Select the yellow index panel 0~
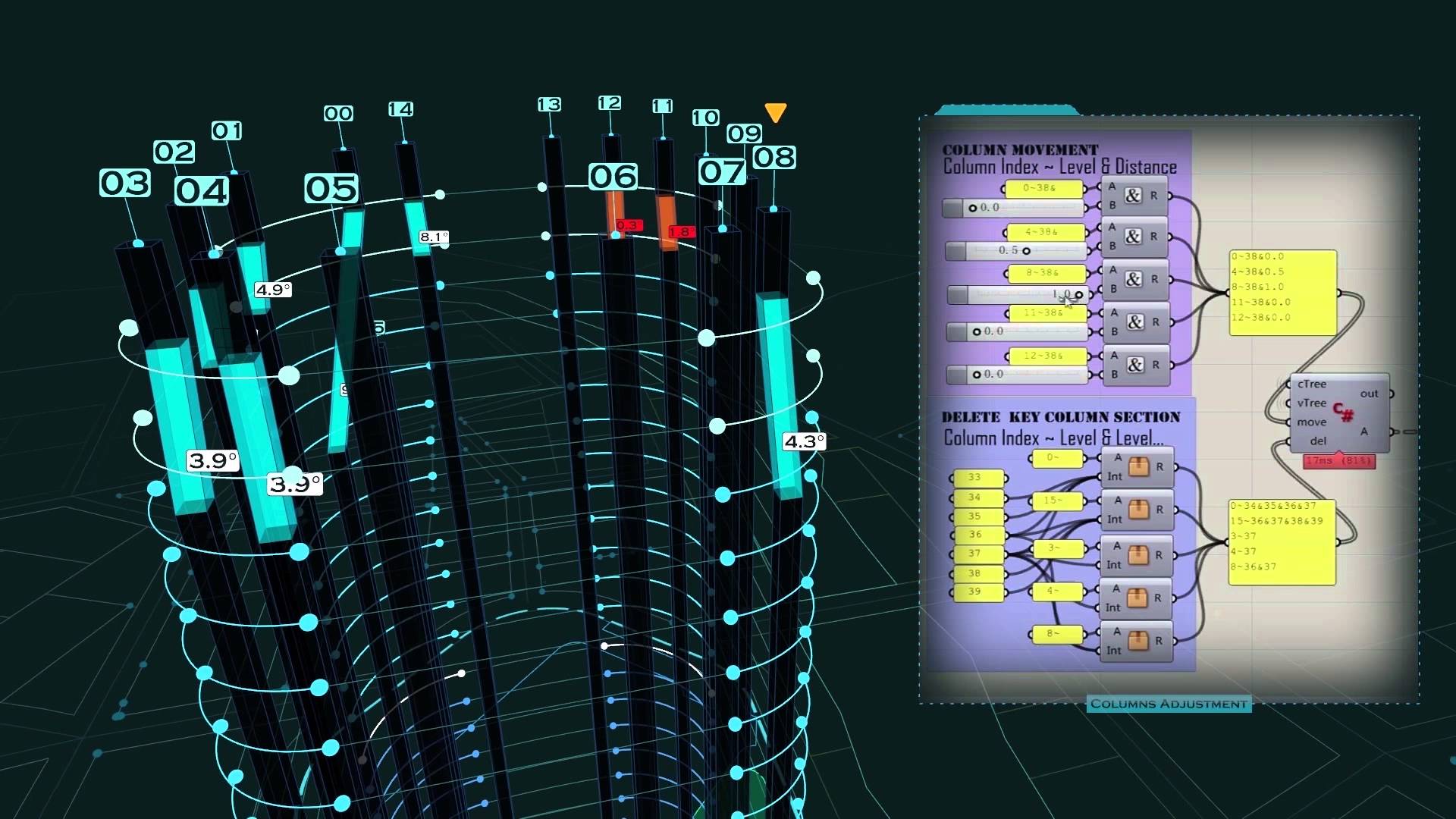 coord(1056,458)
